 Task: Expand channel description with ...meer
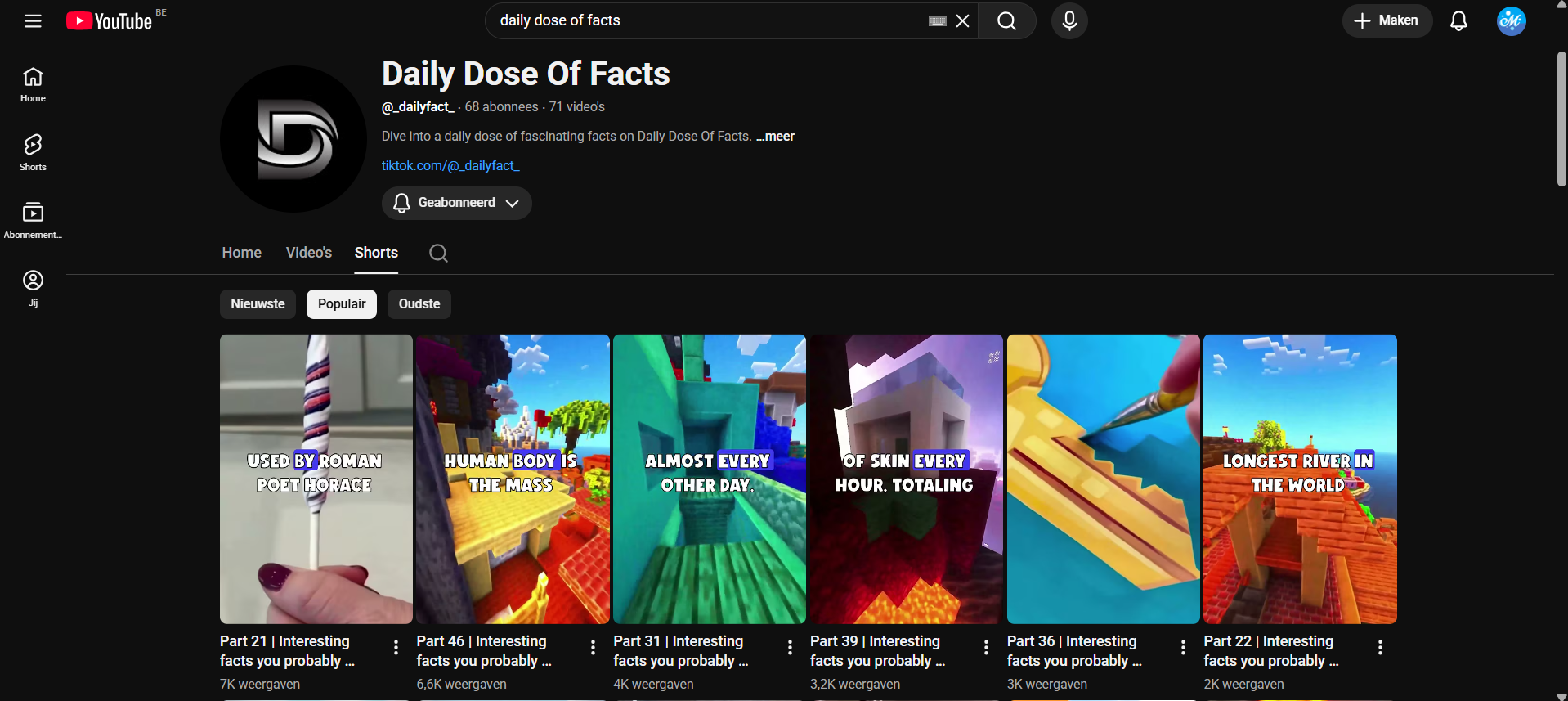(x=775, y=137)
